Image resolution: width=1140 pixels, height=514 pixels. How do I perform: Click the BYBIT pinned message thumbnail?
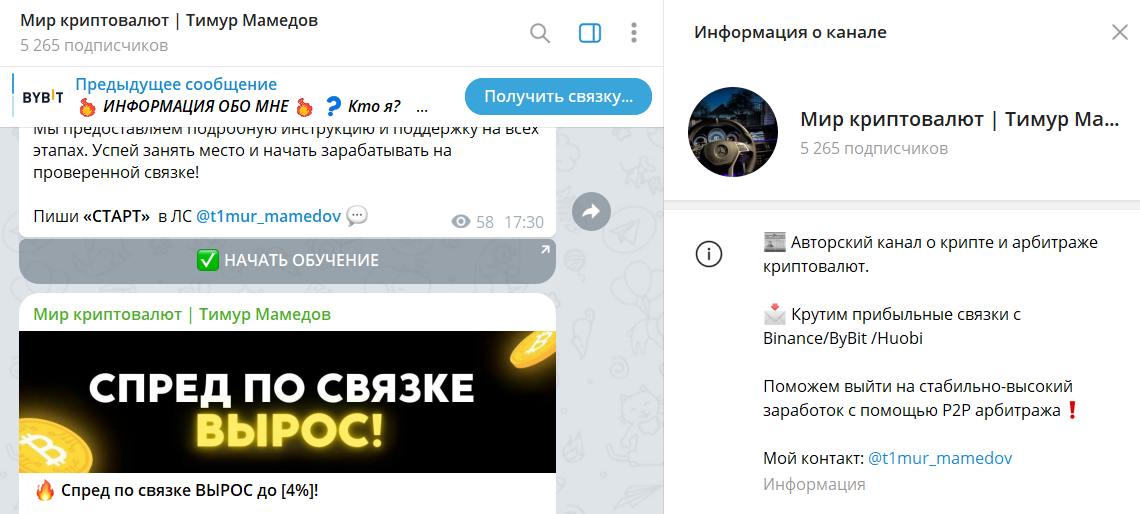coord(43,97)
